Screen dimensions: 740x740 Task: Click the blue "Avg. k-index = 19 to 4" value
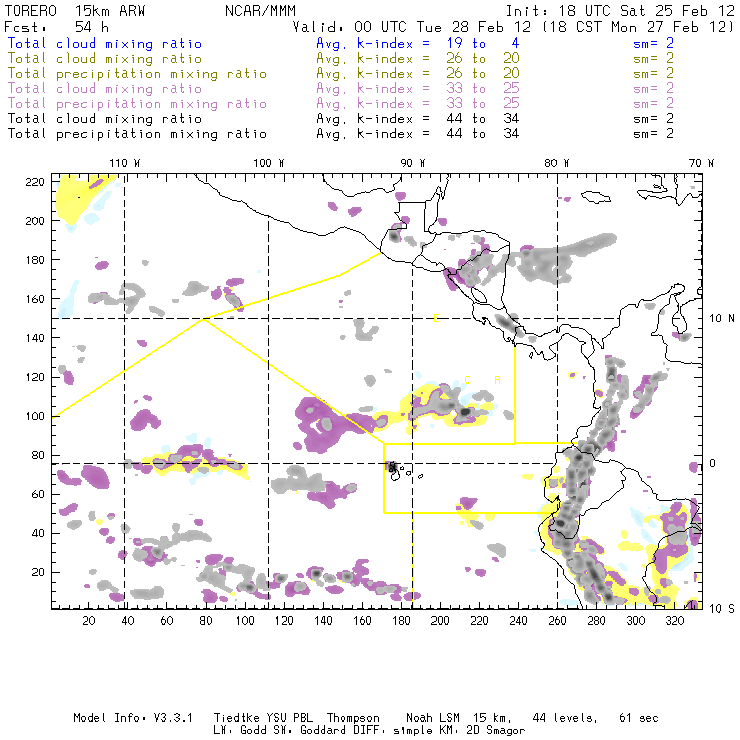pyautogui.click(x=418, y=43)
